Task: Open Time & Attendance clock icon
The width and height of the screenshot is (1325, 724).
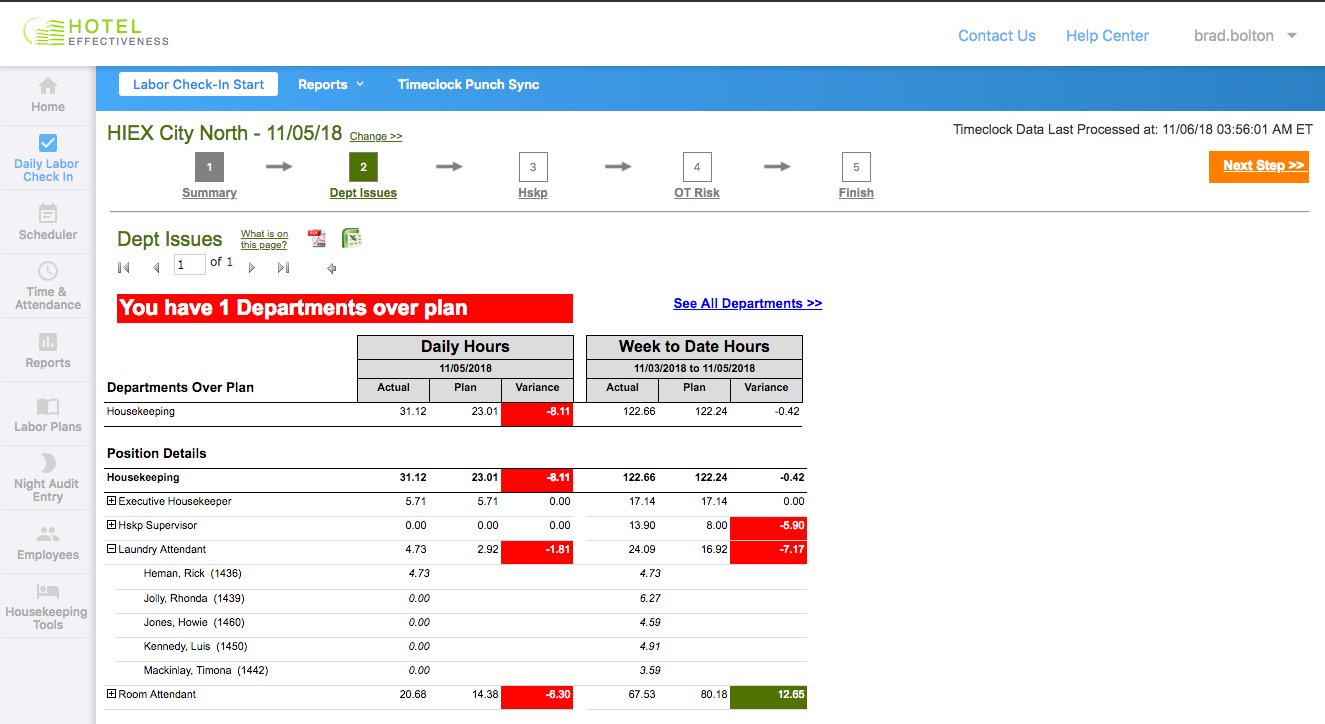Action: click(47, 271)
